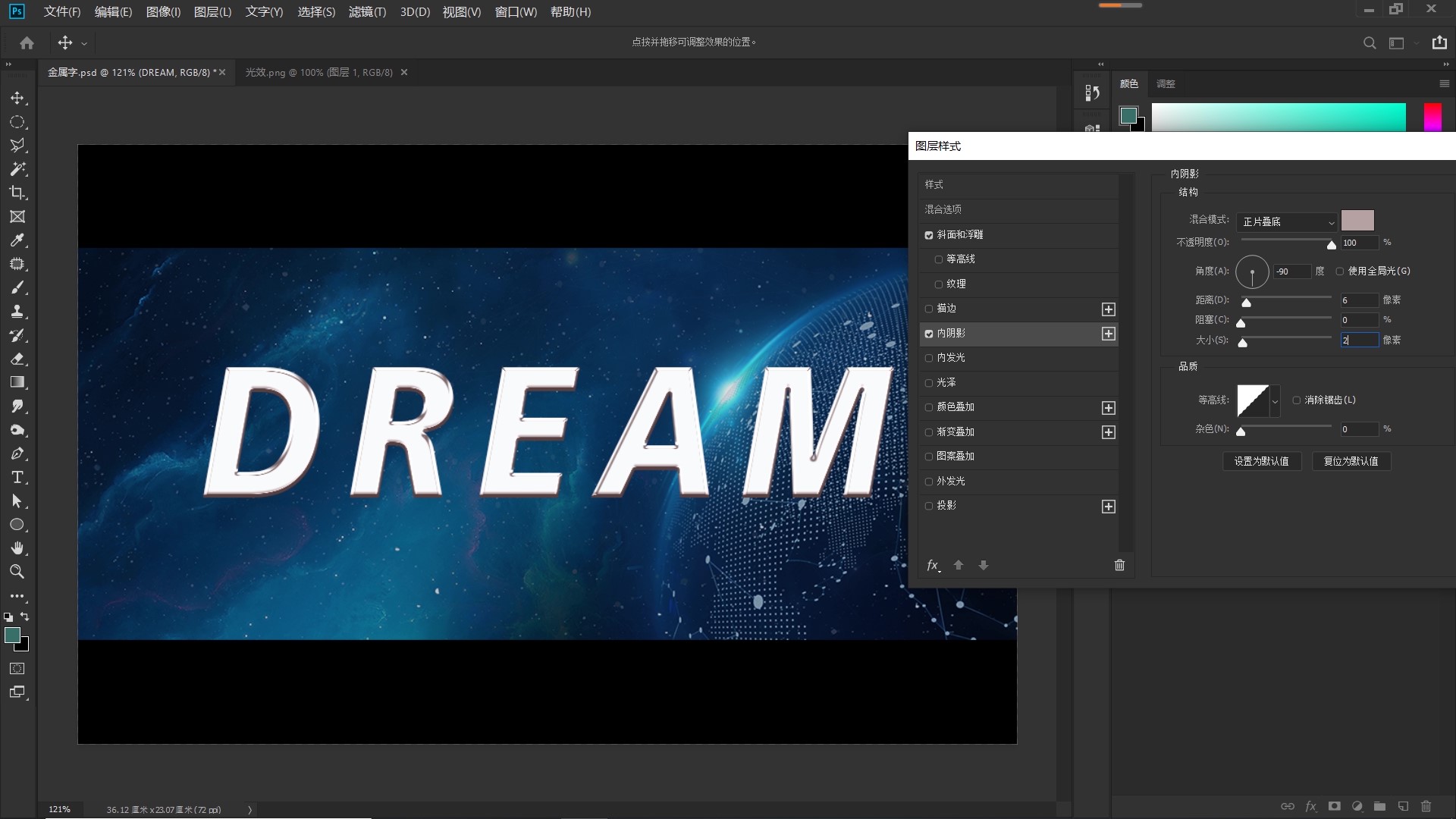Click the 设置为默认值 button
Viewport: 1456px width, 819px height.
(x=1261, y=461)
